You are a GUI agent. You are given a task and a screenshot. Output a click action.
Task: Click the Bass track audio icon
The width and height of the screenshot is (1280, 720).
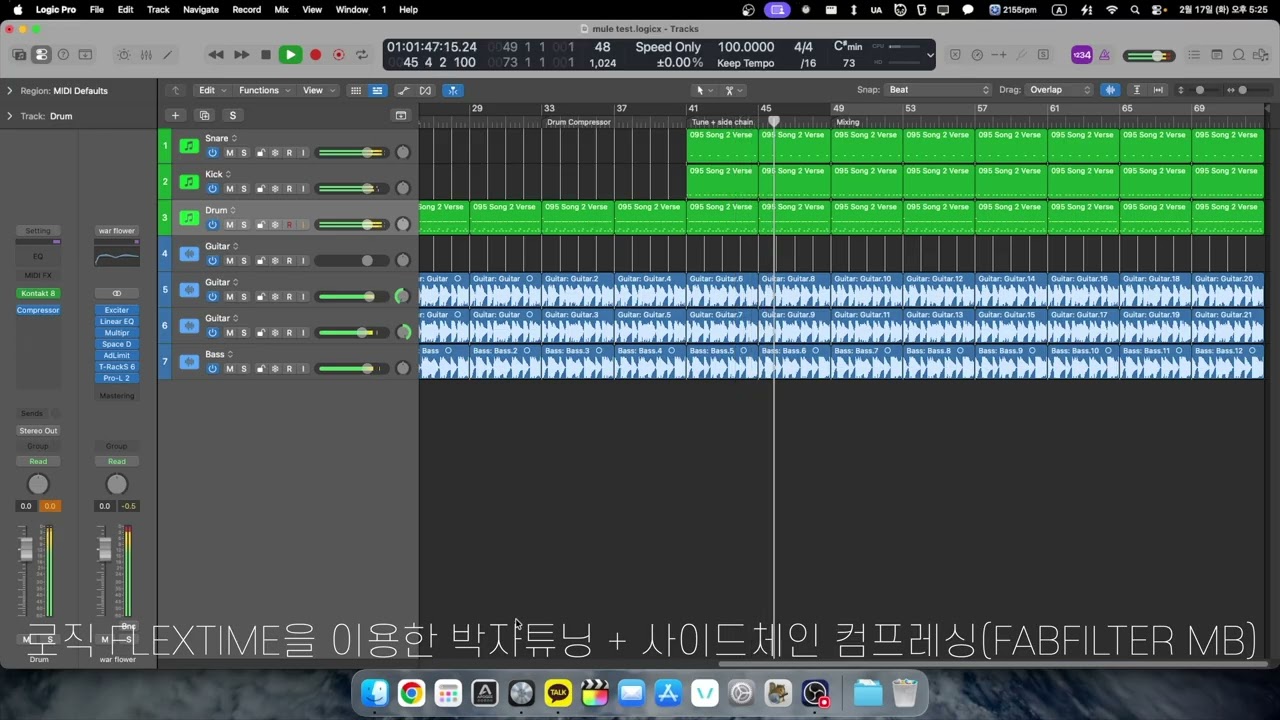[x=189, y=362]
